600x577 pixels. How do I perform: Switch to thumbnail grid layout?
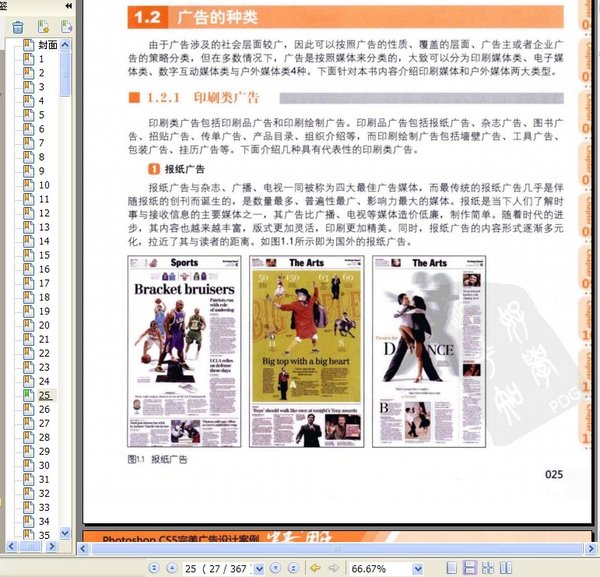[x=488, y=568]
